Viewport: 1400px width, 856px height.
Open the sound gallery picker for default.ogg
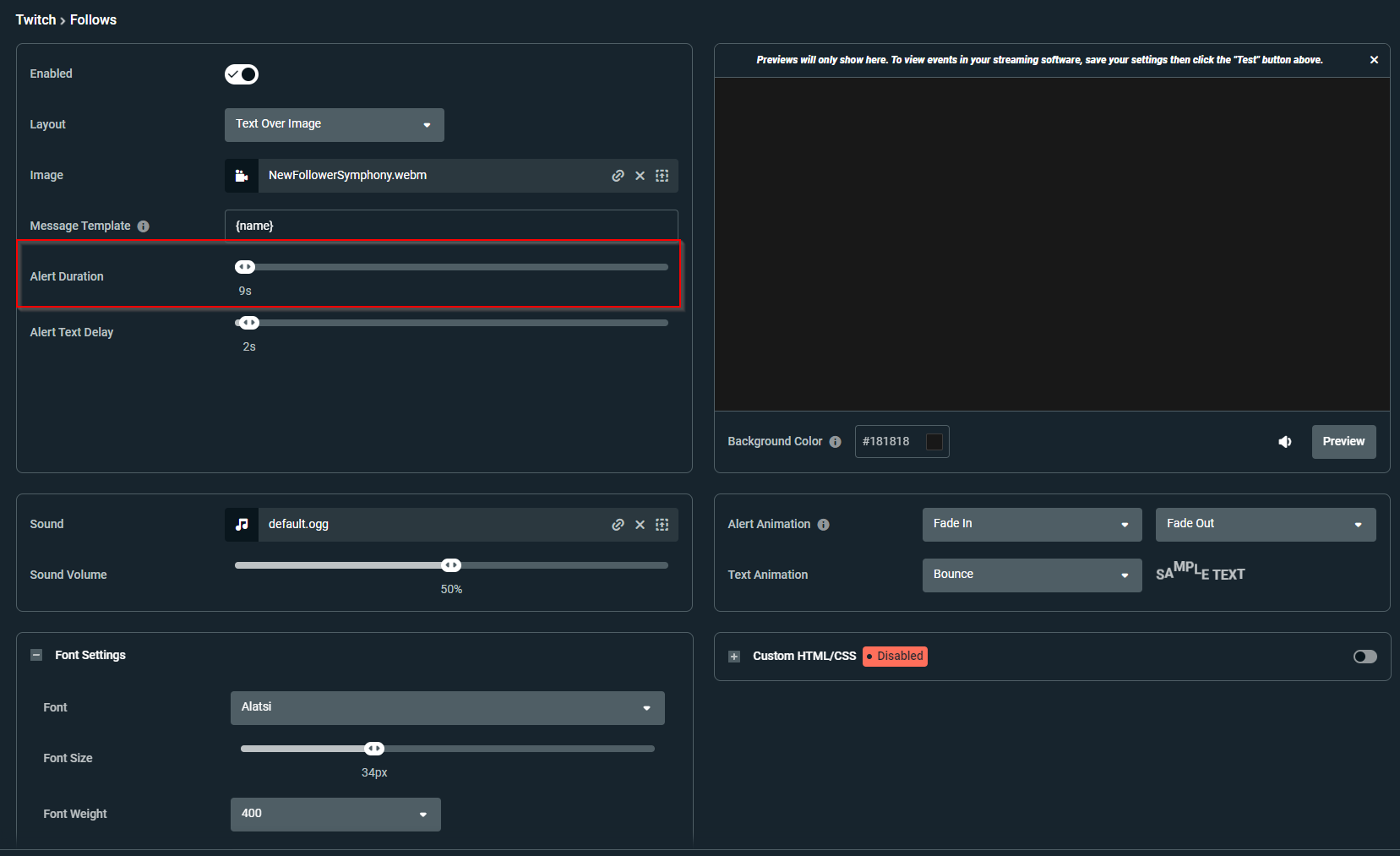pos(662,524)
